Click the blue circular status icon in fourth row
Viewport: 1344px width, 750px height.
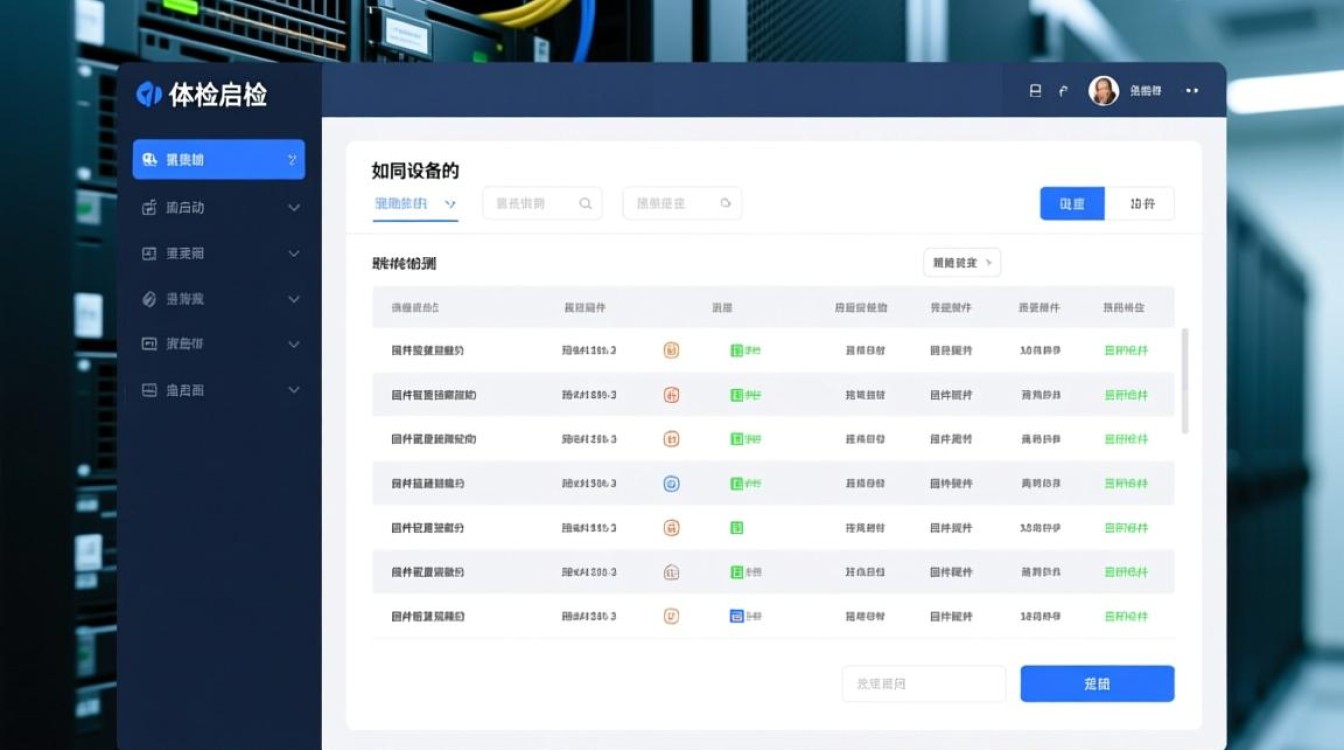(671, 483)
